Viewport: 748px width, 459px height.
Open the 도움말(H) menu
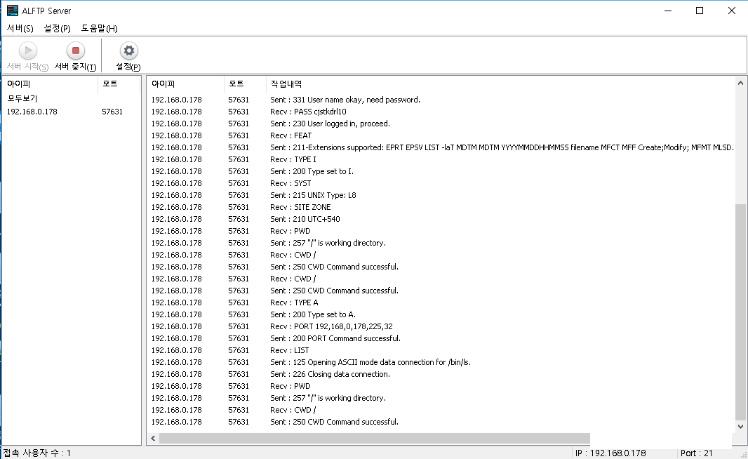point(98,28)
